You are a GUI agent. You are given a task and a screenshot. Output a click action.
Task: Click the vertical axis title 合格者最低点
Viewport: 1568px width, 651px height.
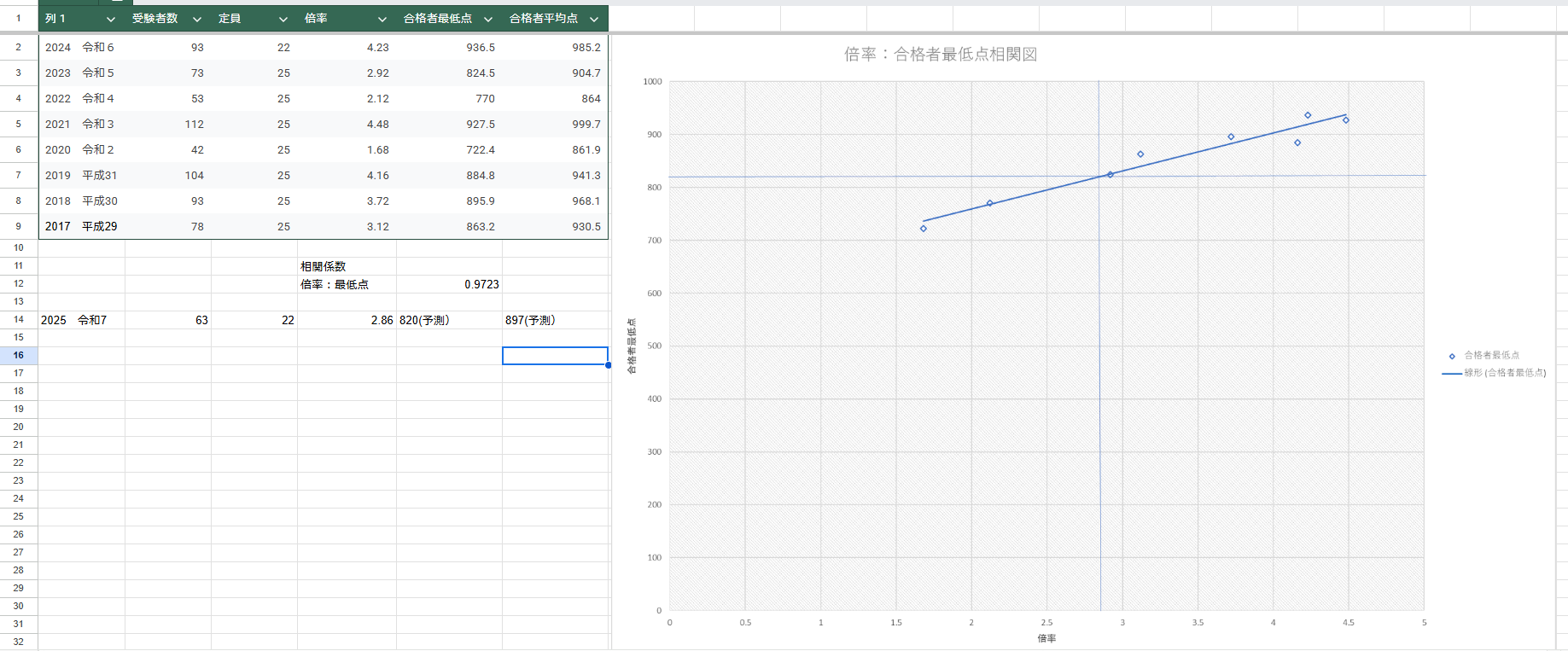632,346
